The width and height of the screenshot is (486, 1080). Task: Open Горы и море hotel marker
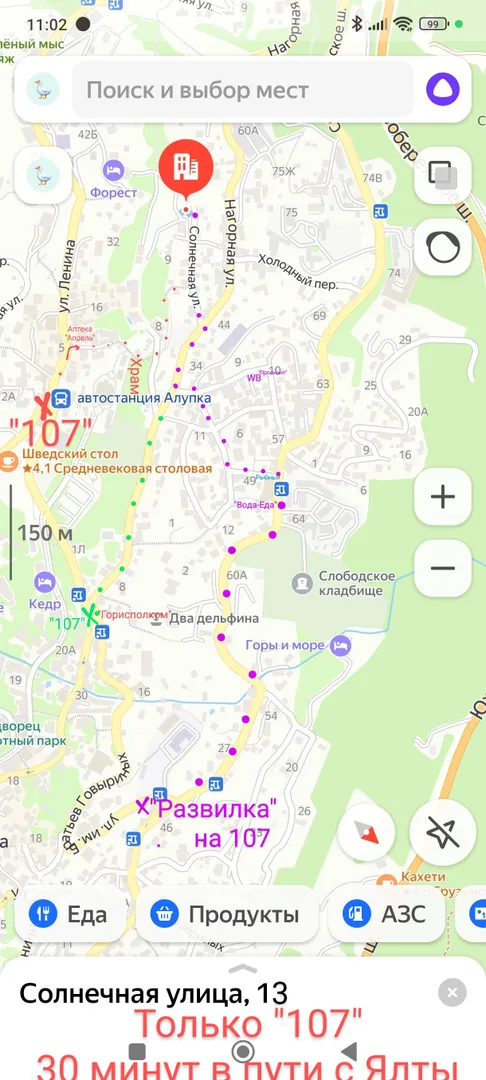[x=341, y=645]
